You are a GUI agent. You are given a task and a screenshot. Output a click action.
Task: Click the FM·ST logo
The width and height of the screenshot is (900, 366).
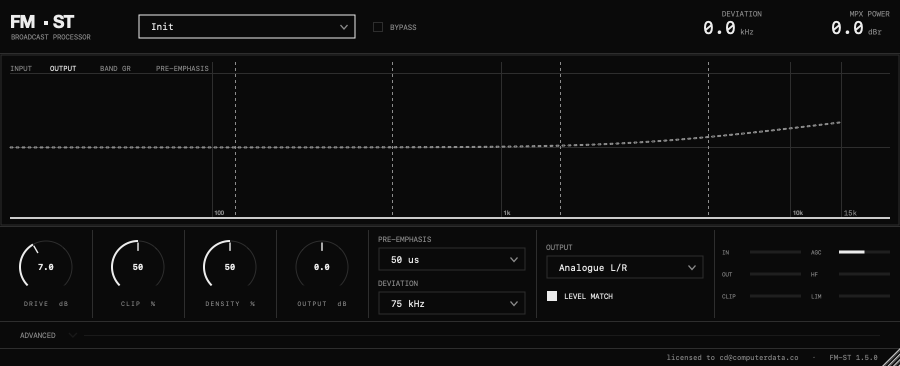[42, 22]
